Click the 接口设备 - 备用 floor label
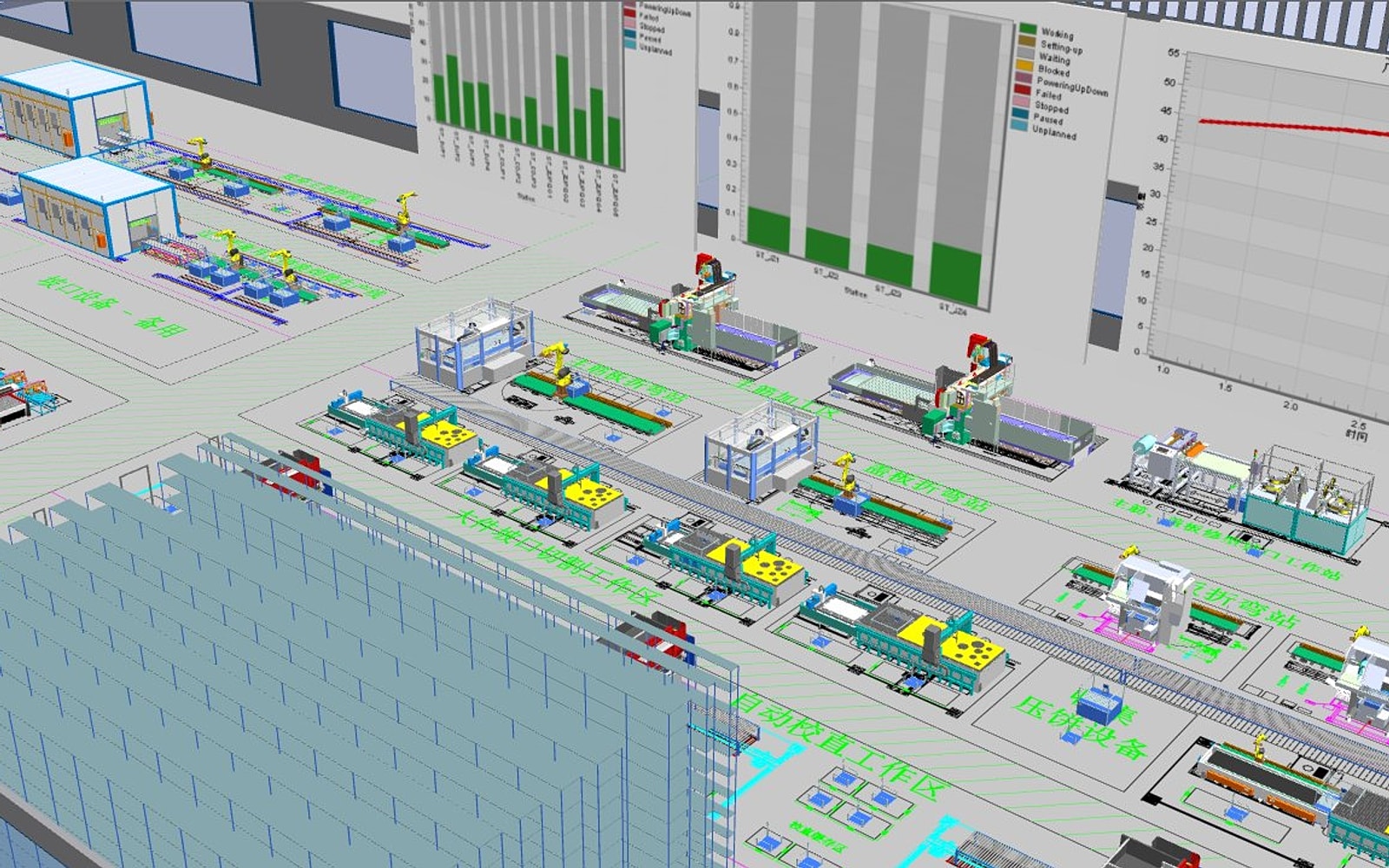 coord(113,306)
